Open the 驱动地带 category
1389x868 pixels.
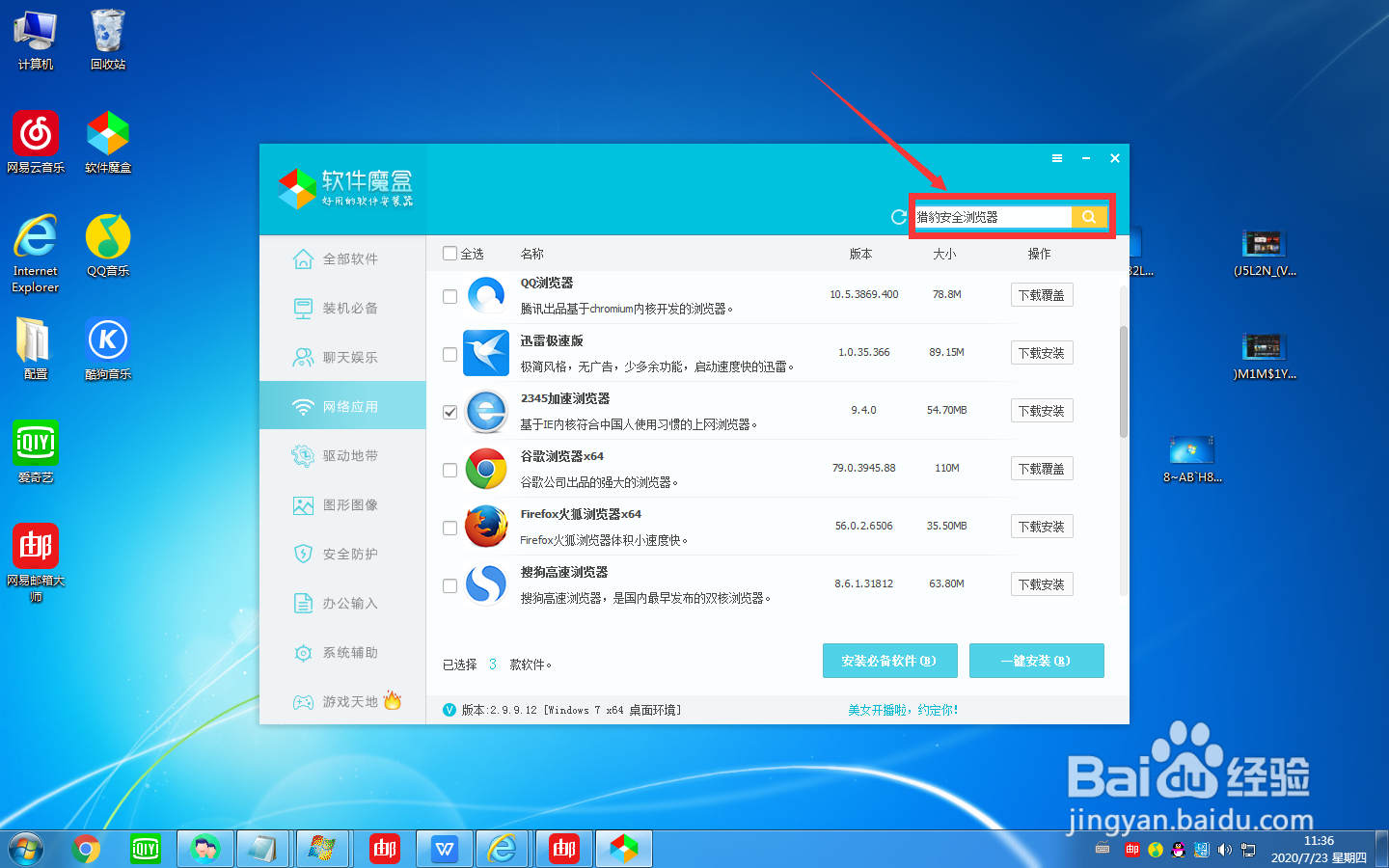(342, 456)
